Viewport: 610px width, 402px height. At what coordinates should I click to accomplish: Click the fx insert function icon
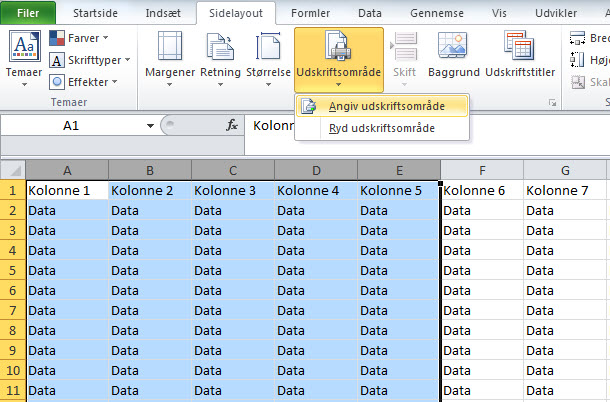pyautogui.click(x=232, y=125)
